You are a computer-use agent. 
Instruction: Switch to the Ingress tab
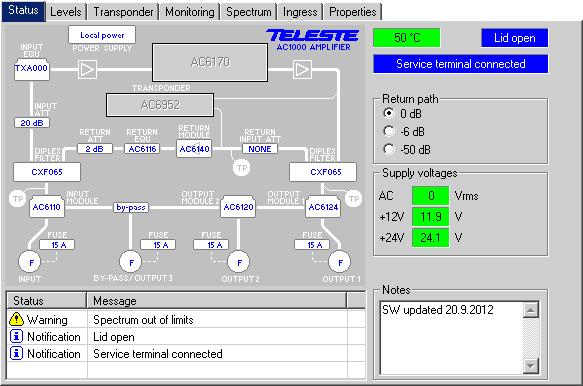pyautogui.click(x=300, y=12)
